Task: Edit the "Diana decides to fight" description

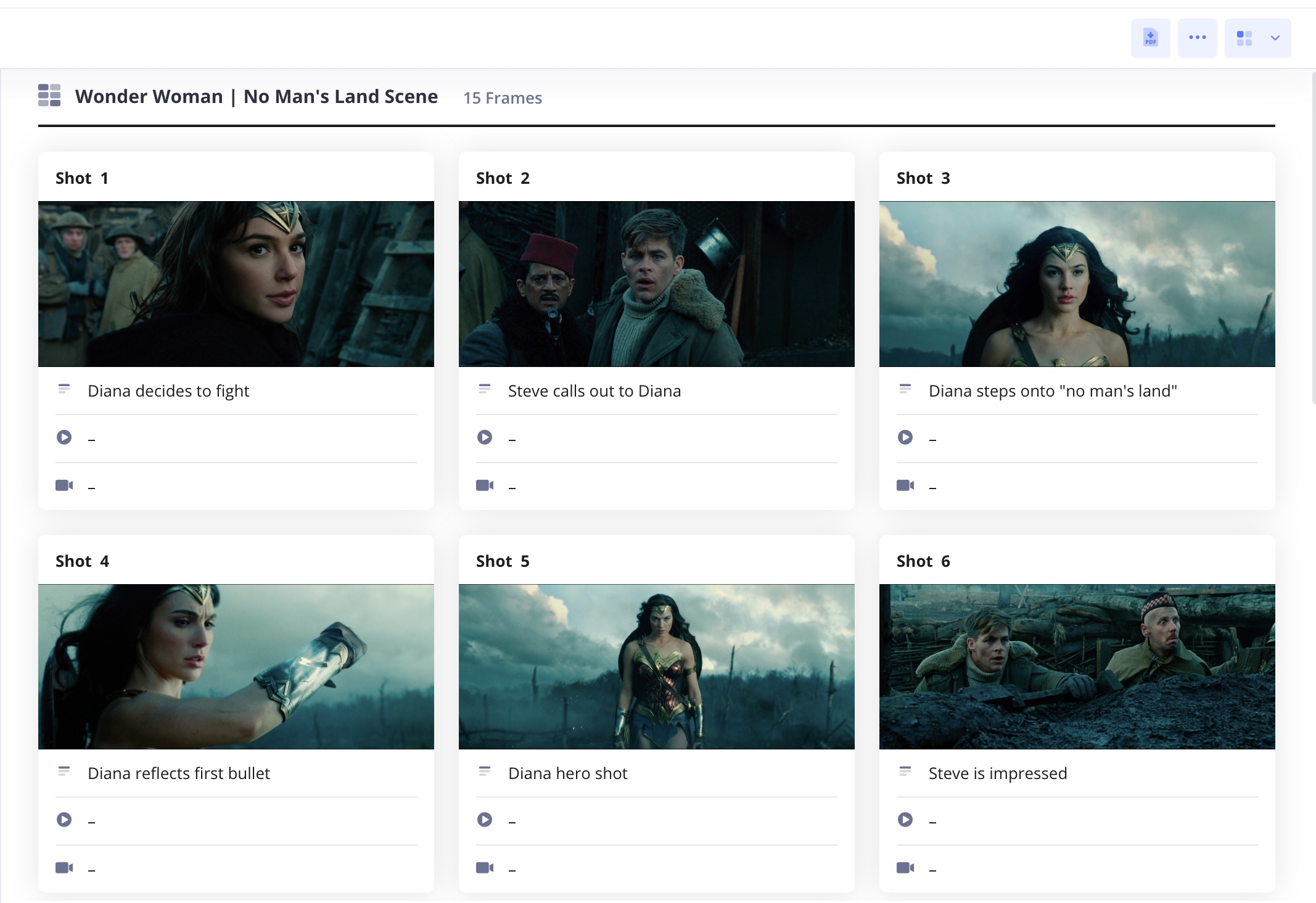Action: pyautogui.click(x=169, y=390)
